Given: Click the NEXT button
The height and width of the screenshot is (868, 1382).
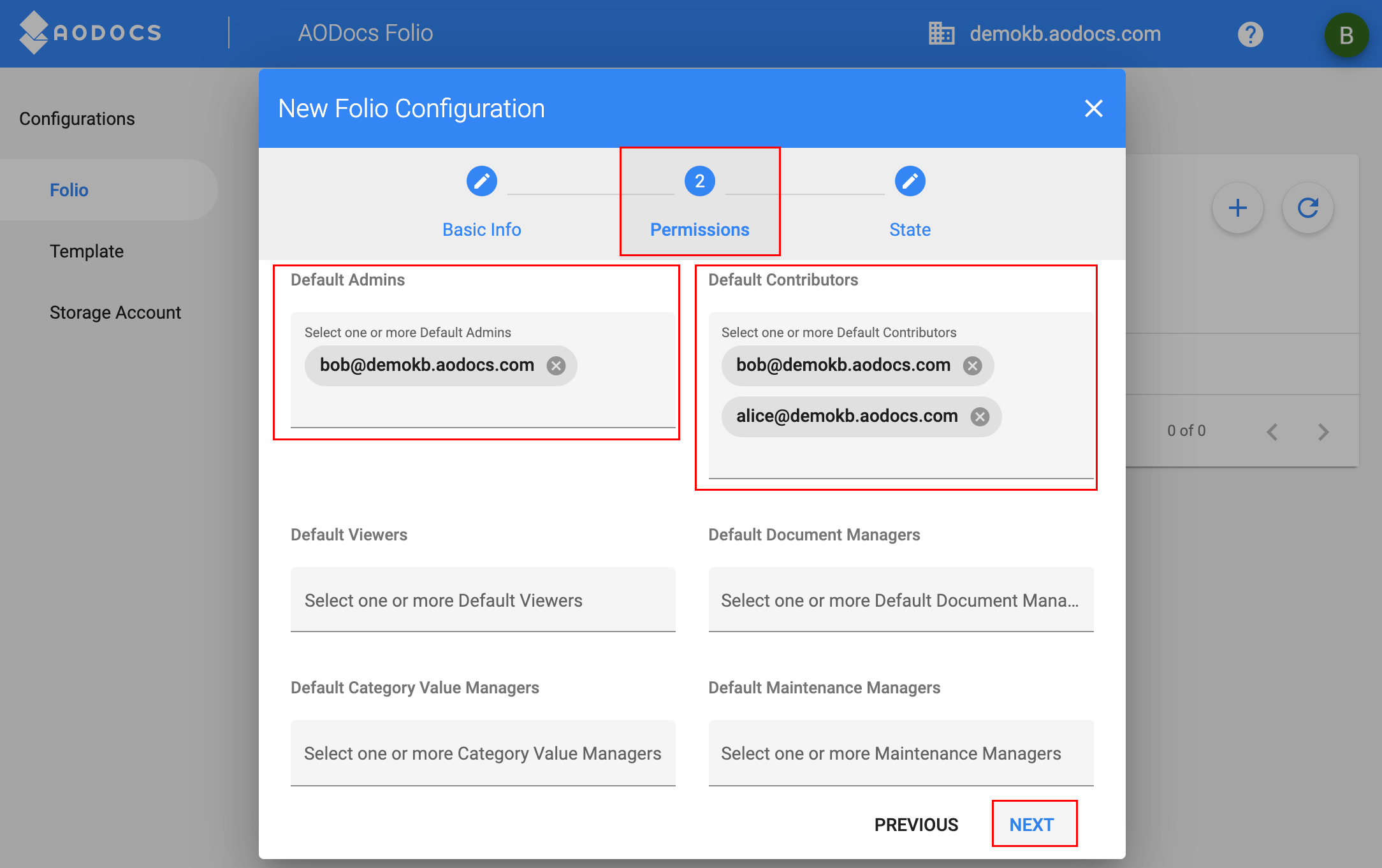Looking at the screenshot, I should click(1031, 825).
